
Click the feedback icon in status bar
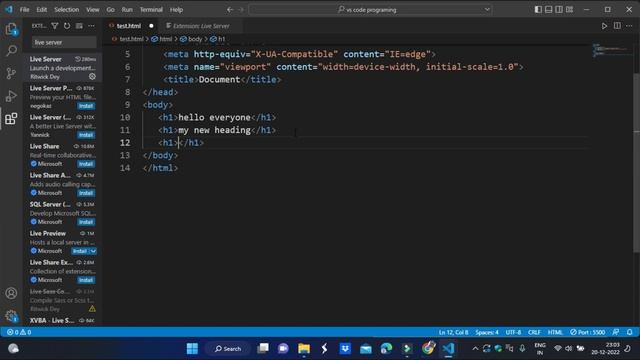click(x=616, y=332)
